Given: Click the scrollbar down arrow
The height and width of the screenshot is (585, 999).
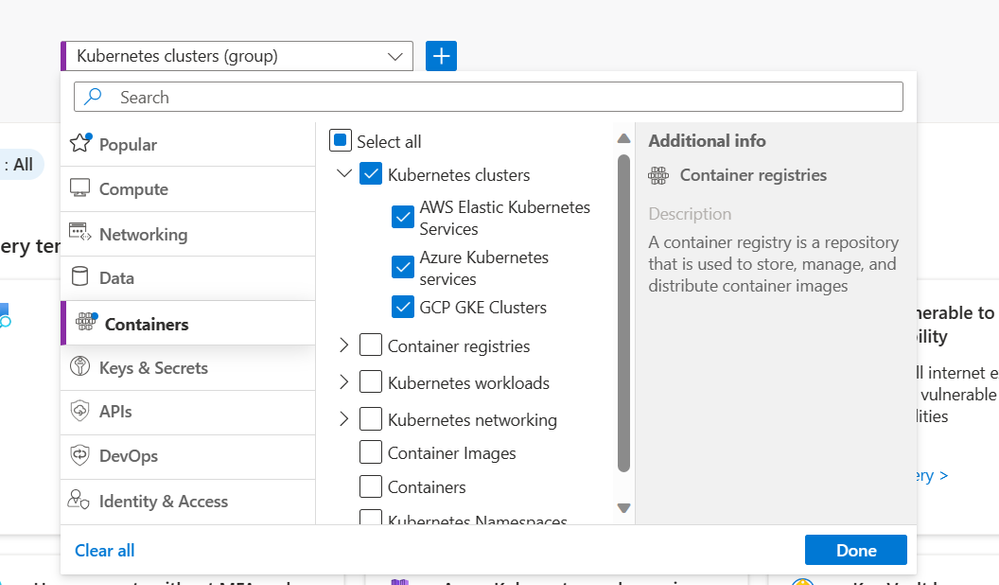Looking at the screenshot, I should coord(624,508).
